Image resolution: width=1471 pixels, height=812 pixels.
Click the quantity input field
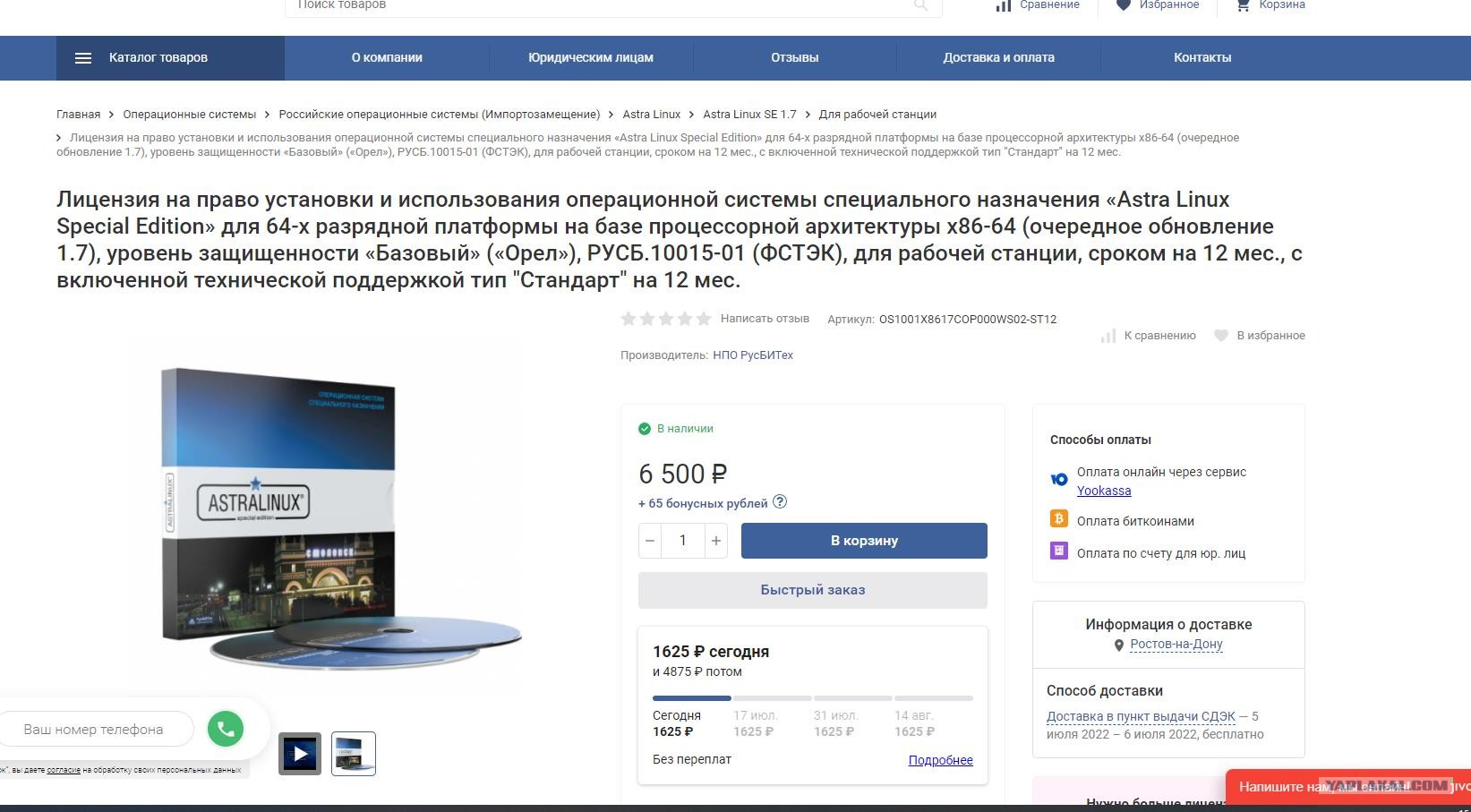pyautogui.click(x=683, y=541)
